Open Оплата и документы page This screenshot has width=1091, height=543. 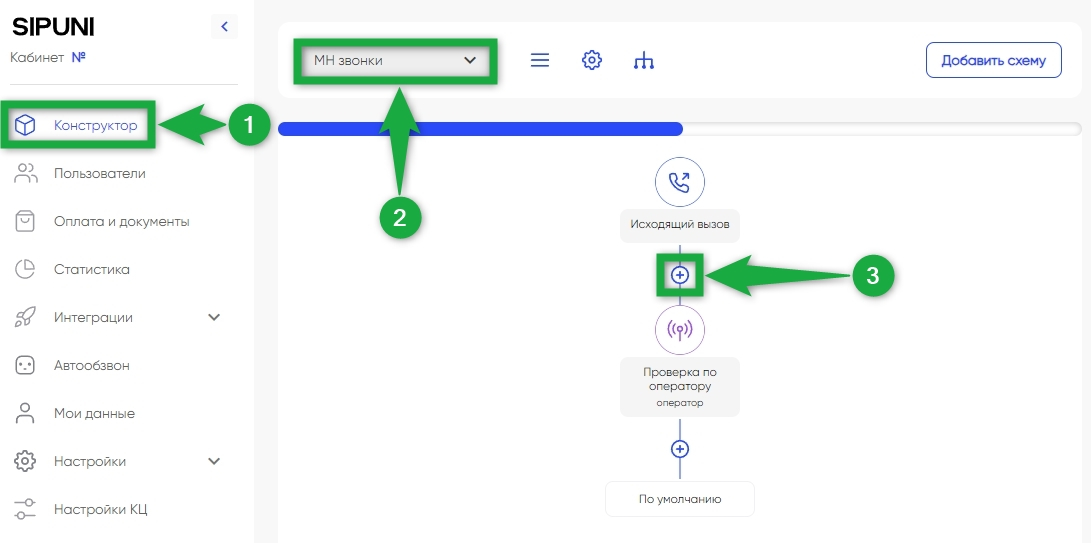[x=122, y=221]
